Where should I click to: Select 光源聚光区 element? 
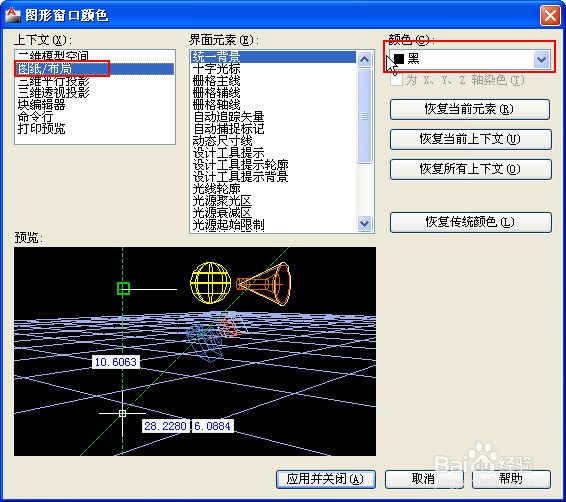pyautogui.click(x=273, y=201)
